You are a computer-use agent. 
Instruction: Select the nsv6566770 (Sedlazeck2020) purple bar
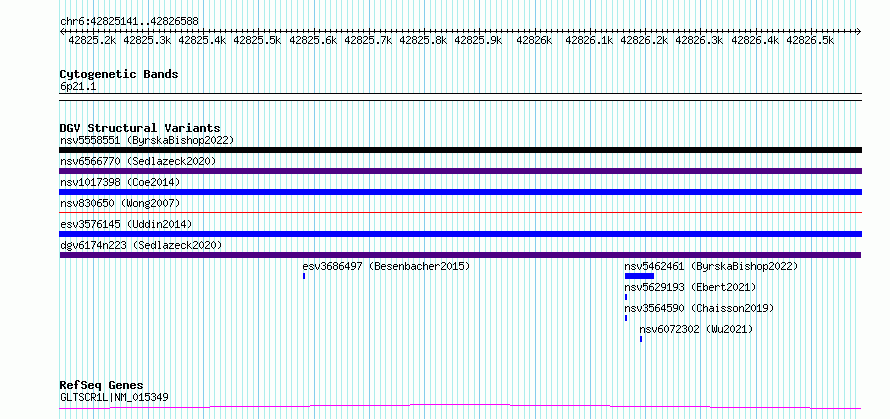pyautogui.click(x=460, y=171)
